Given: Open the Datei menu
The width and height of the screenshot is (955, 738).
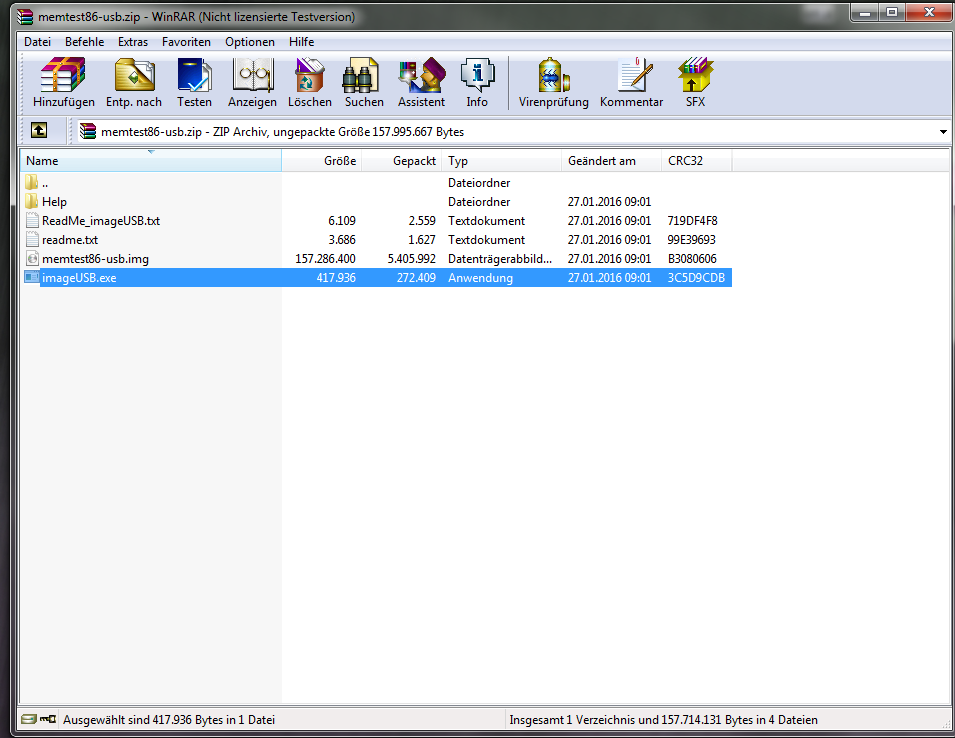Looking at the screenshot, I should 37,41.
